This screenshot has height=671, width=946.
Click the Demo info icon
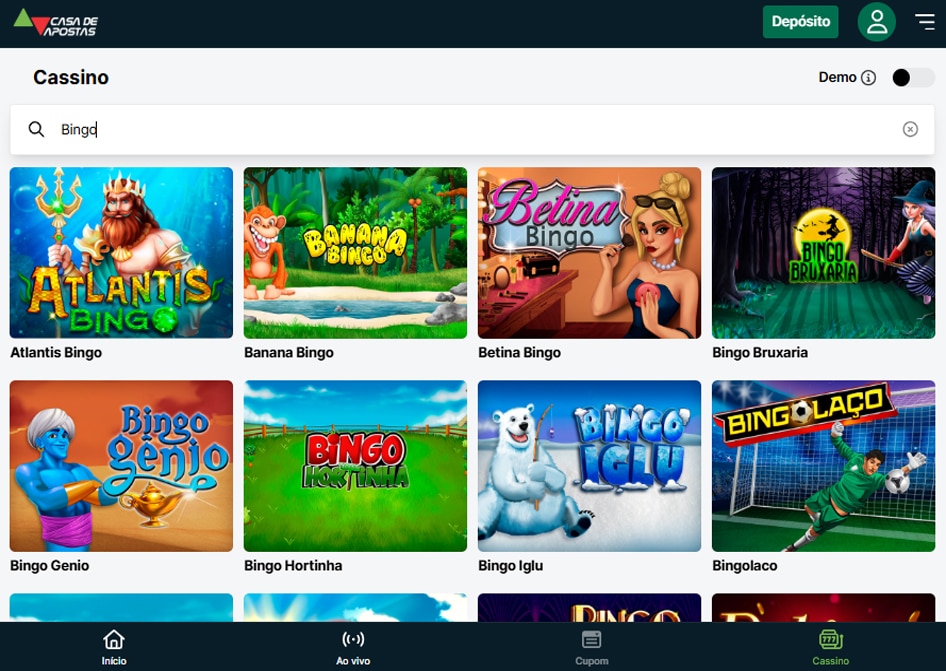click(x=868, y=78)
